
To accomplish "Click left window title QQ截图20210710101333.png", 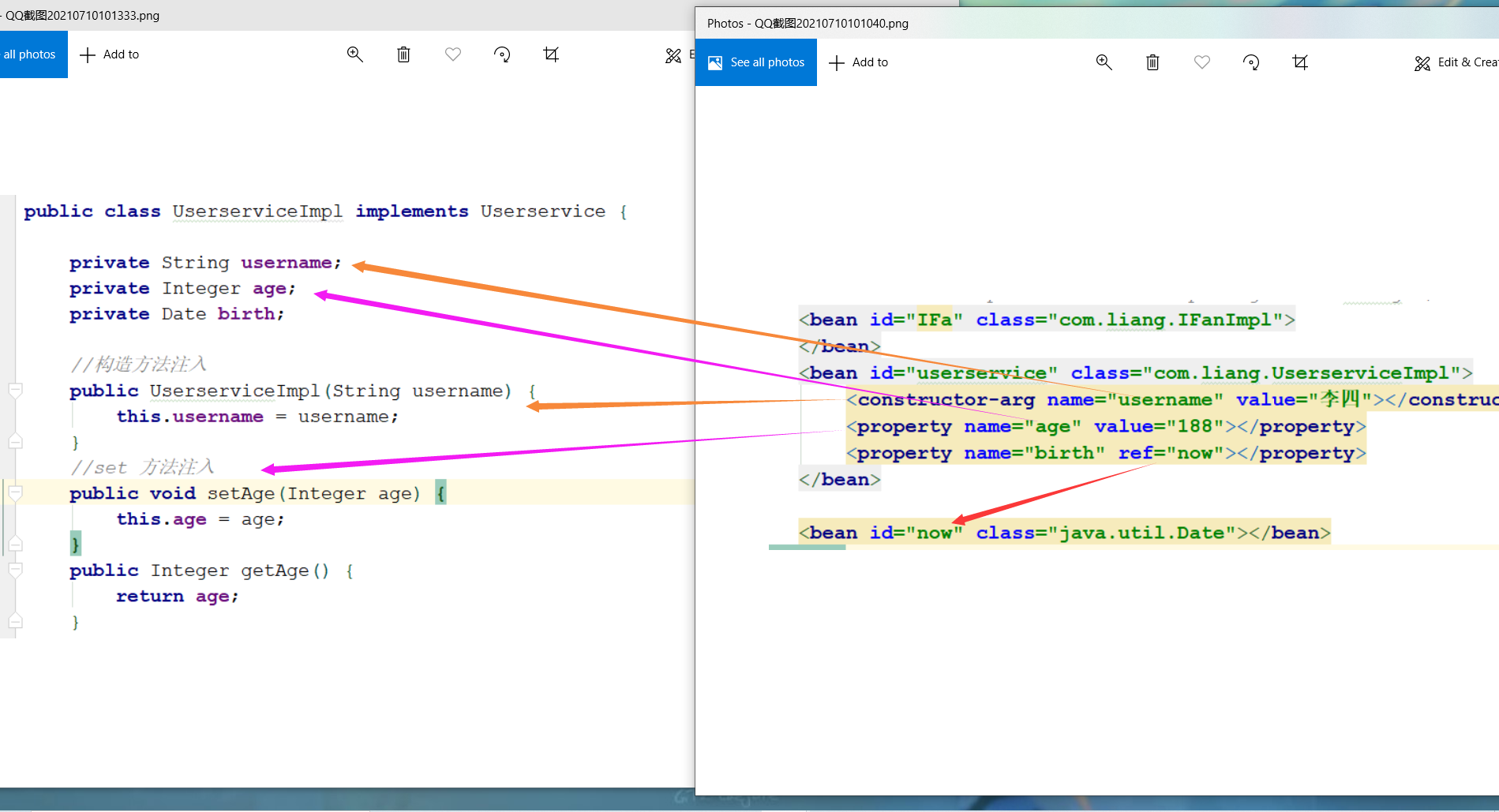I will pos(82,15).
